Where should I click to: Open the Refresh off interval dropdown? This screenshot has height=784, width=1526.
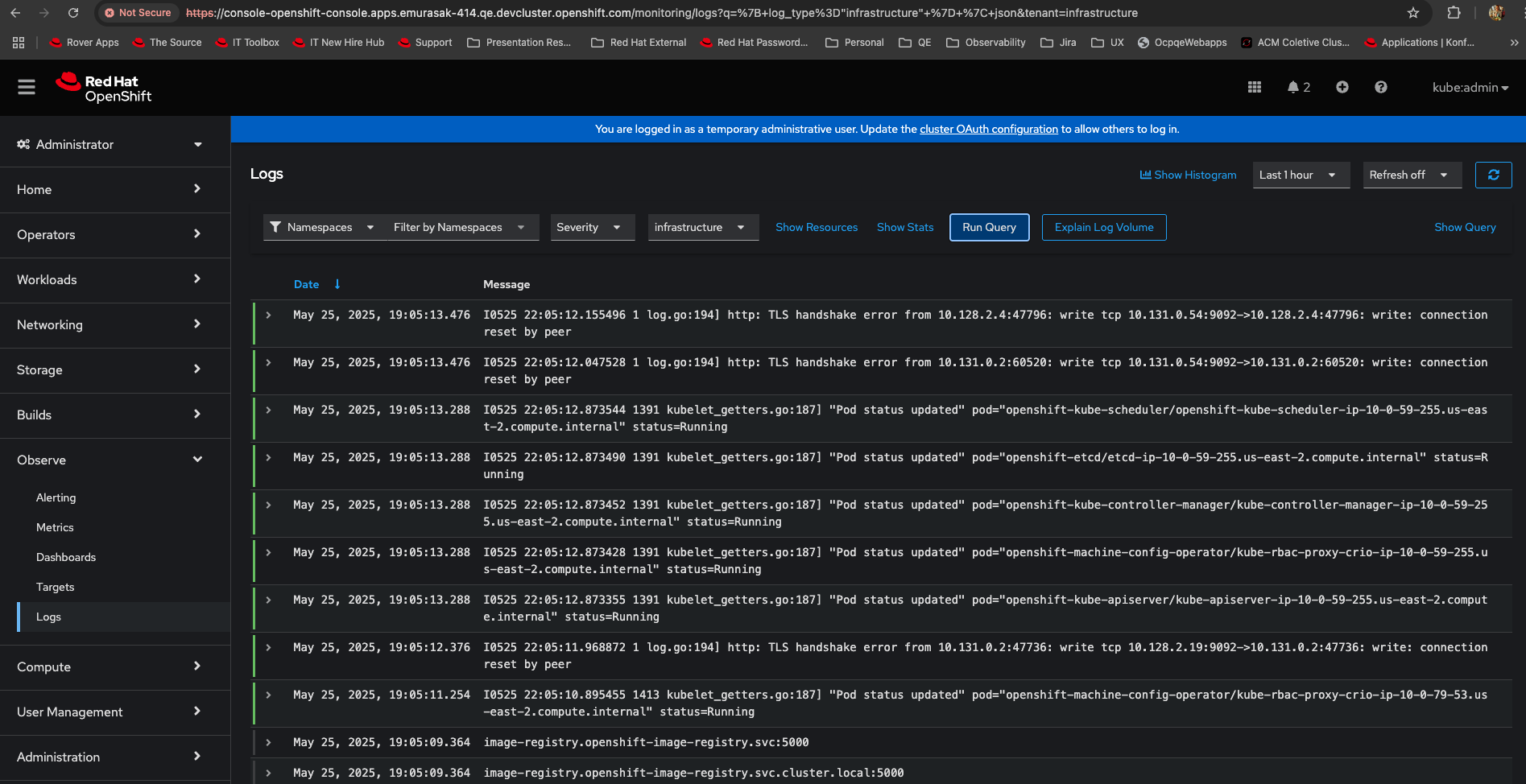tap(1411, 175)
